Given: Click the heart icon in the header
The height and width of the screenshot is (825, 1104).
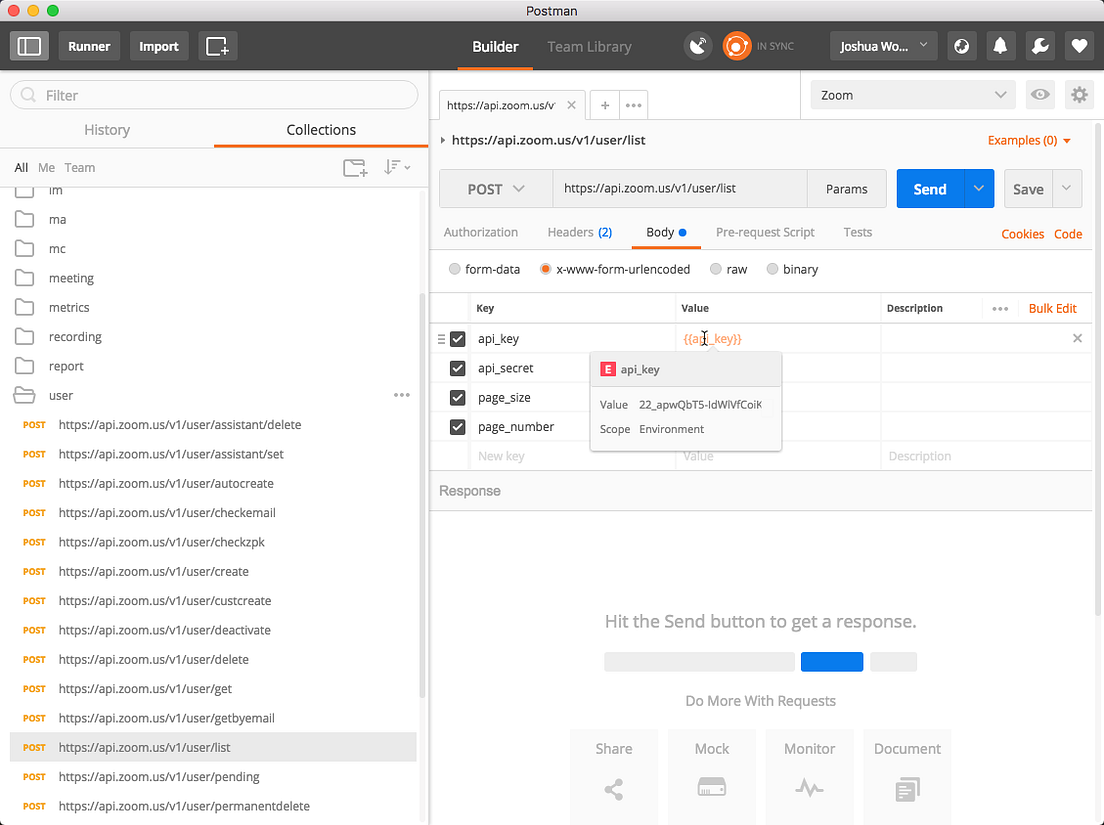Looking at the screenshot, I should (x=1079, y=46).
